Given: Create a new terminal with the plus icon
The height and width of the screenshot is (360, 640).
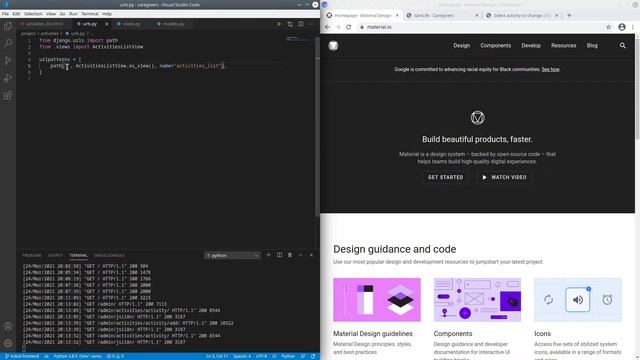Looking at the screenshot, I should [268, 255].
